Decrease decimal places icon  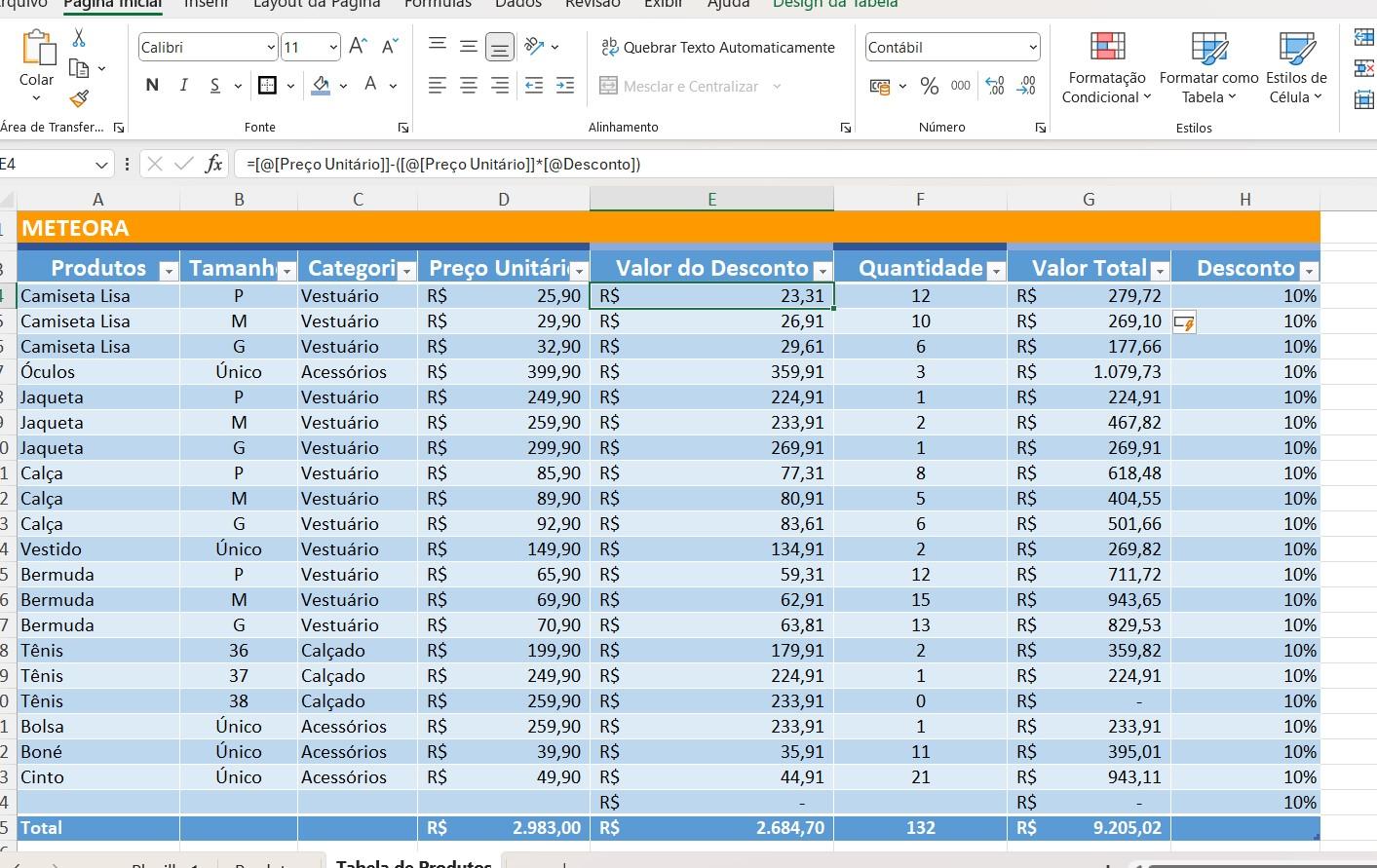(x=1026, y=86)
